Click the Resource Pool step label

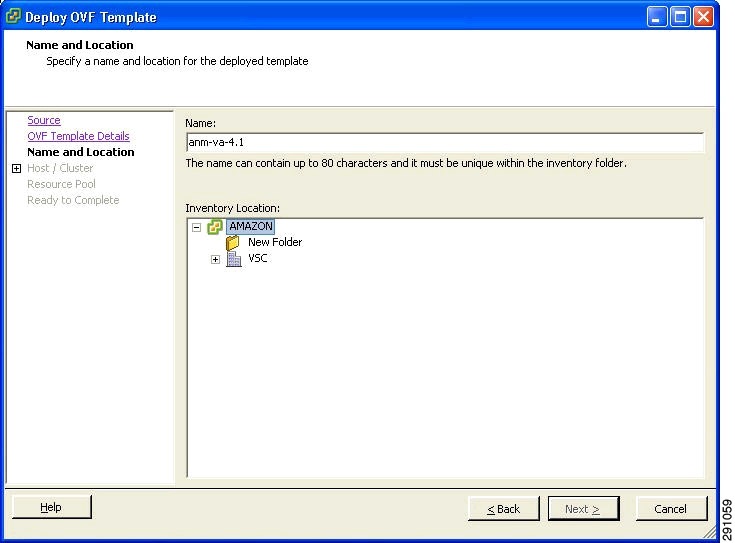pyautogui.click(x=61, y=184)
